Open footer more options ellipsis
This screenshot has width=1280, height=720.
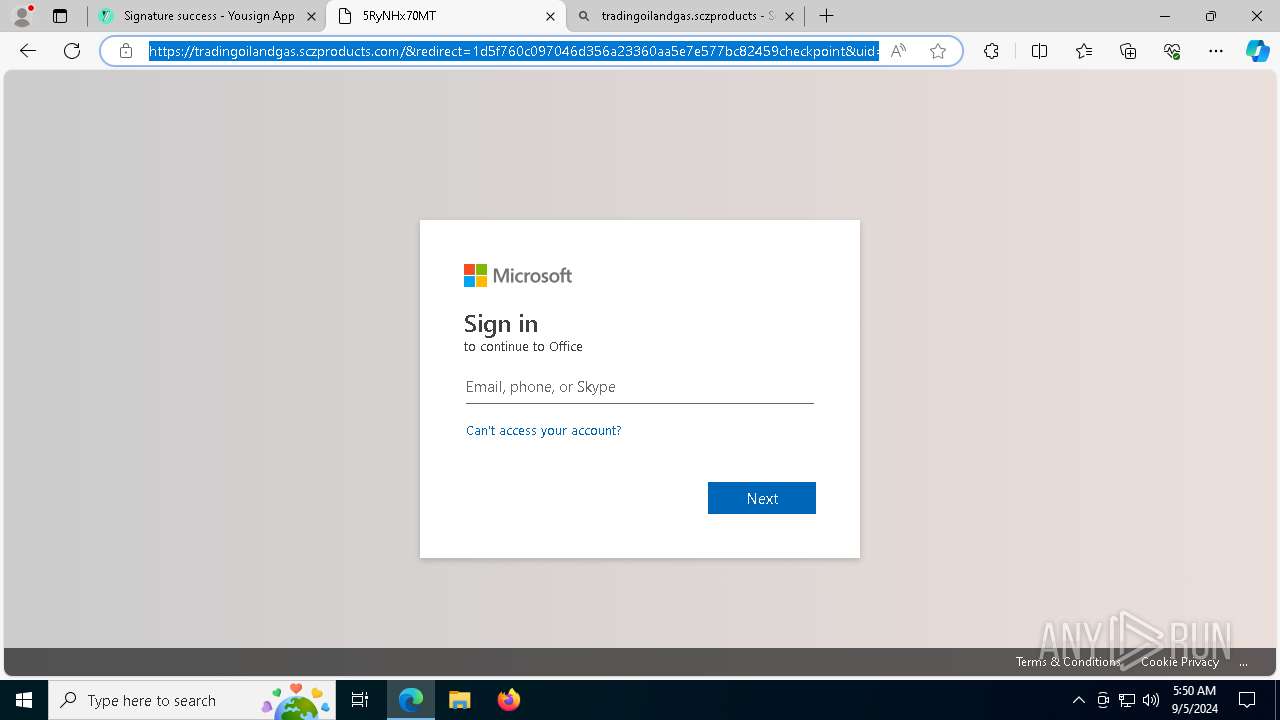(1244, 662)
